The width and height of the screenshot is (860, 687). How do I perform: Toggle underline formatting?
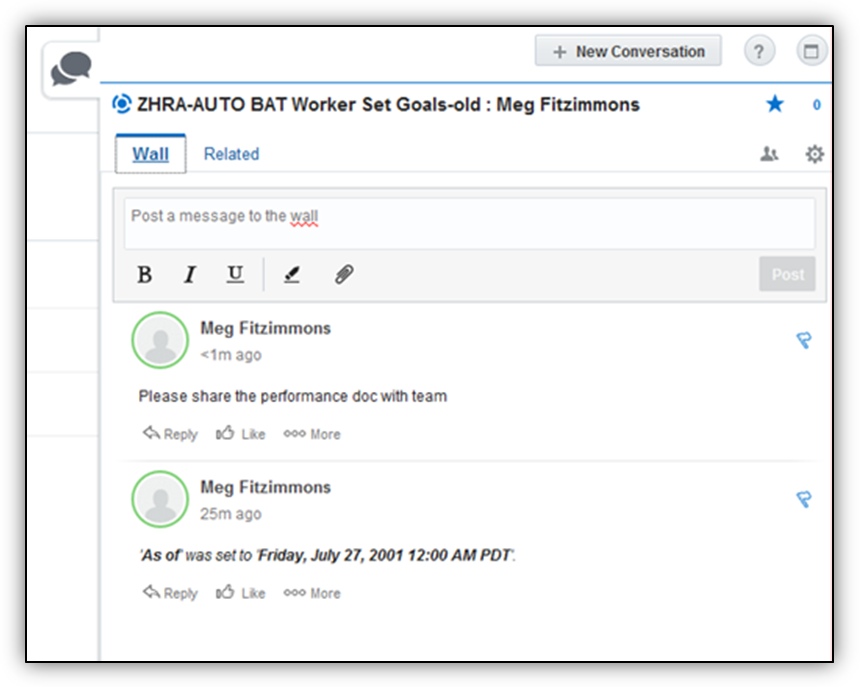click(235, 274)
